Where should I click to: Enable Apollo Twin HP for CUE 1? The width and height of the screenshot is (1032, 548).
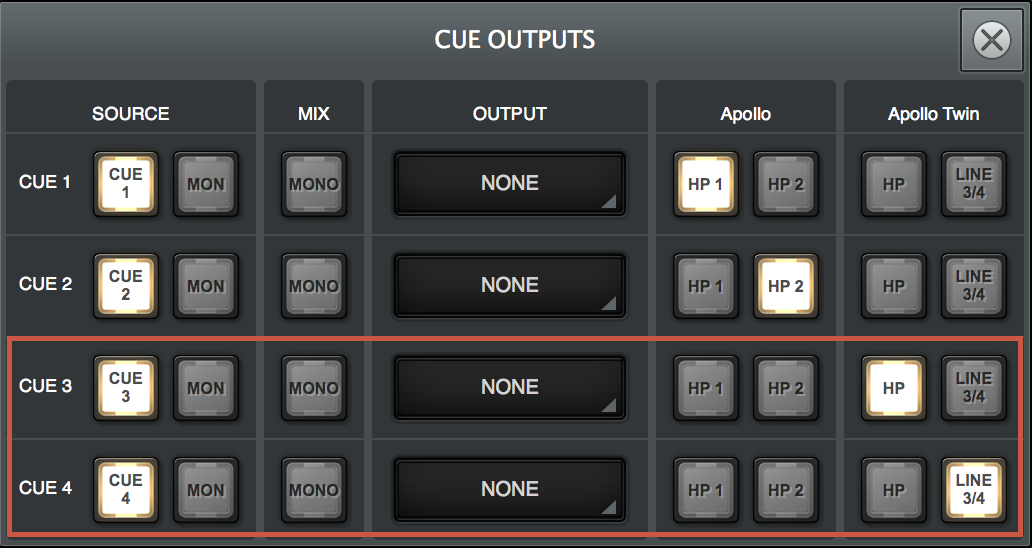click(894, 184)
